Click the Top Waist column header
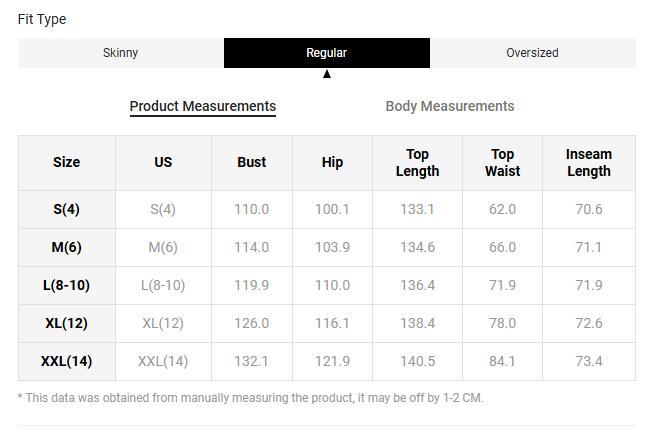 (502, 162)
